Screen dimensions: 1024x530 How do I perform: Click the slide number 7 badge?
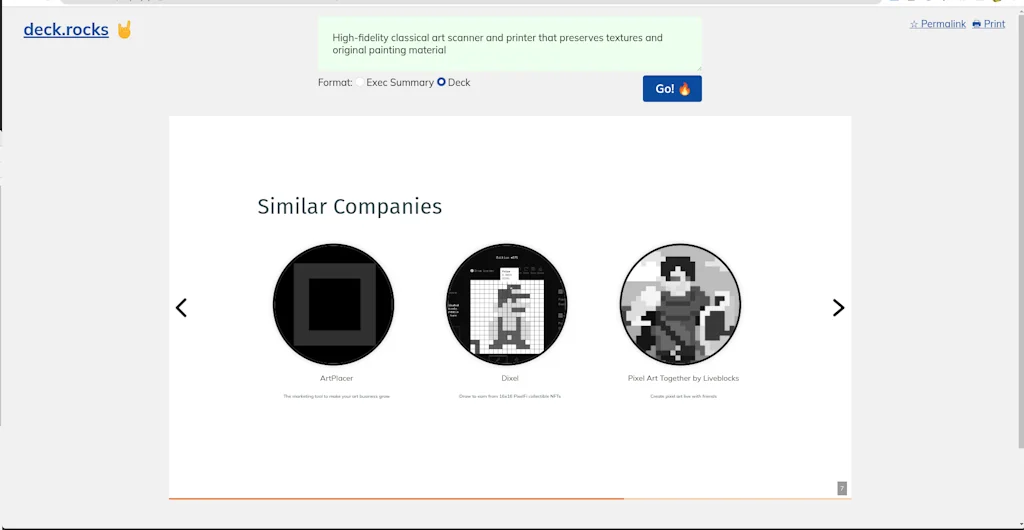(x=842, y=488)
